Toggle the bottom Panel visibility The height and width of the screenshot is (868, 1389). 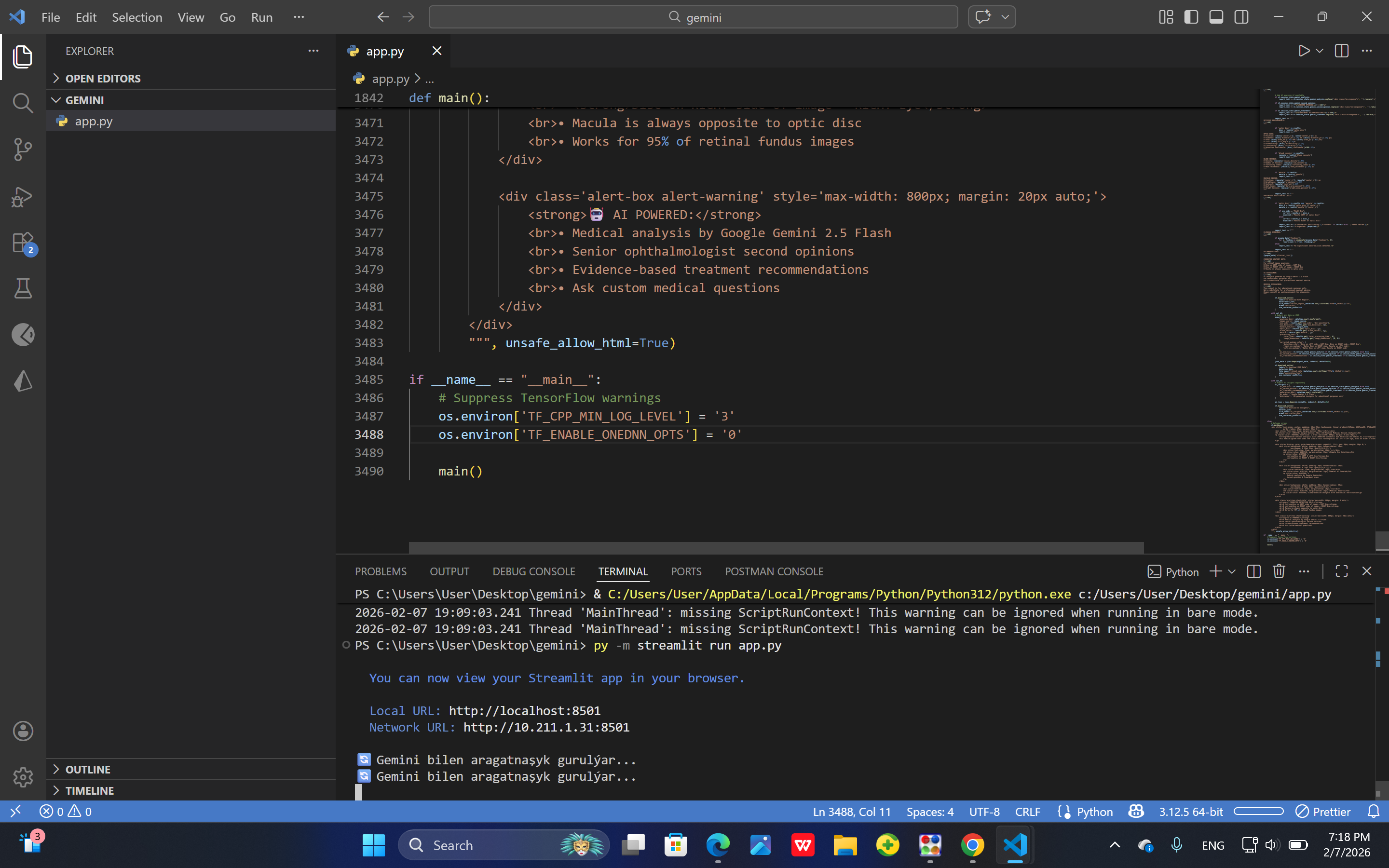[1216, 17]
